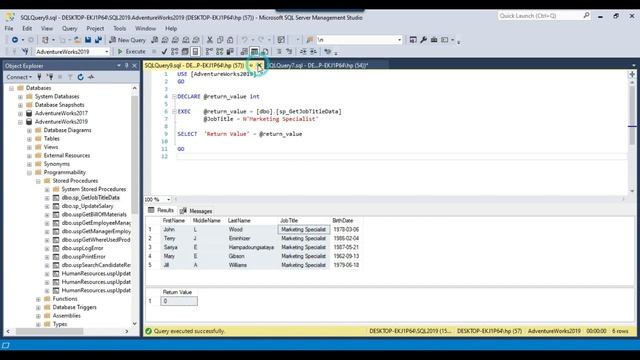Click the Paste icon in toolbar
This screenshot has height=360, width=640.
(x=230, y=40)
